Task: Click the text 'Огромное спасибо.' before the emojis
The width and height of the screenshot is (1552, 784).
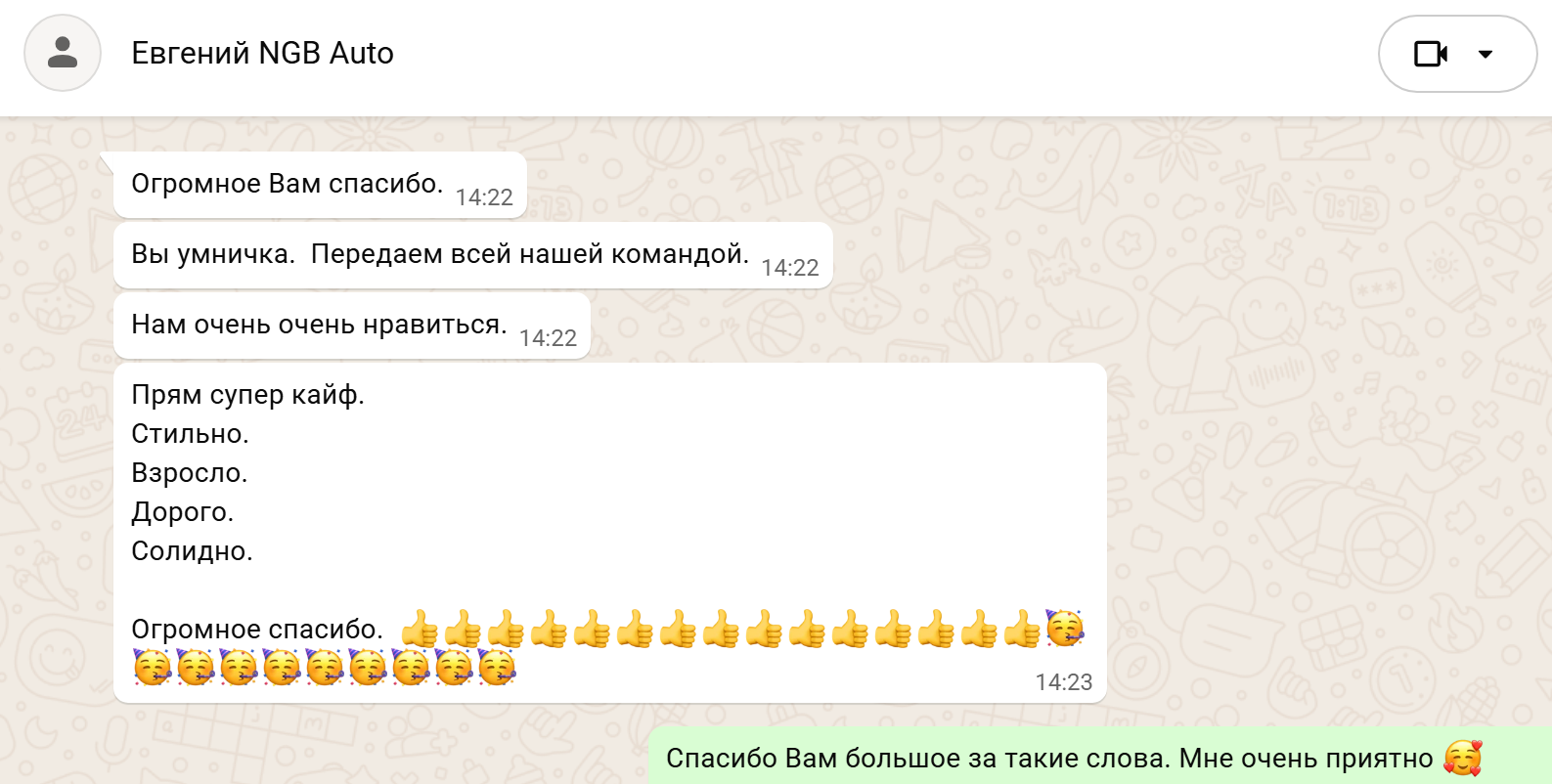Action: click(x=257, y=630)
